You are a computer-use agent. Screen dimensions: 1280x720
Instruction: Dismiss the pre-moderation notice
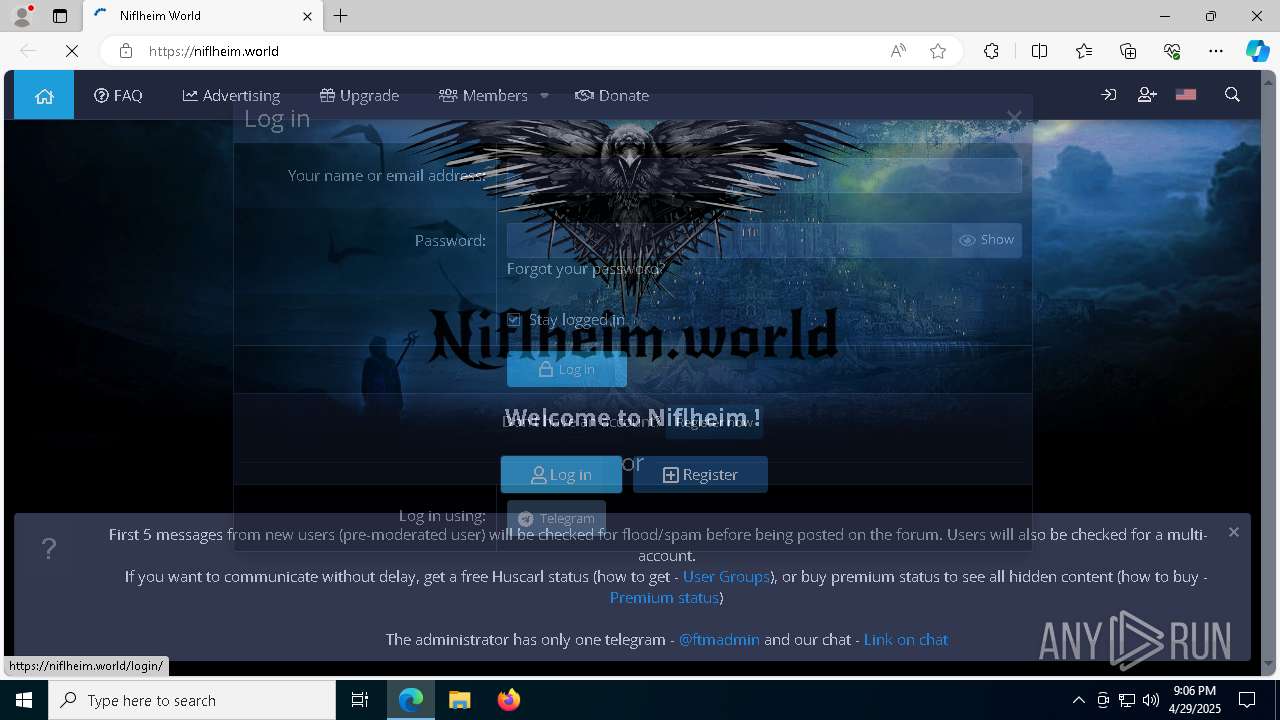[x=1233, y=532]
